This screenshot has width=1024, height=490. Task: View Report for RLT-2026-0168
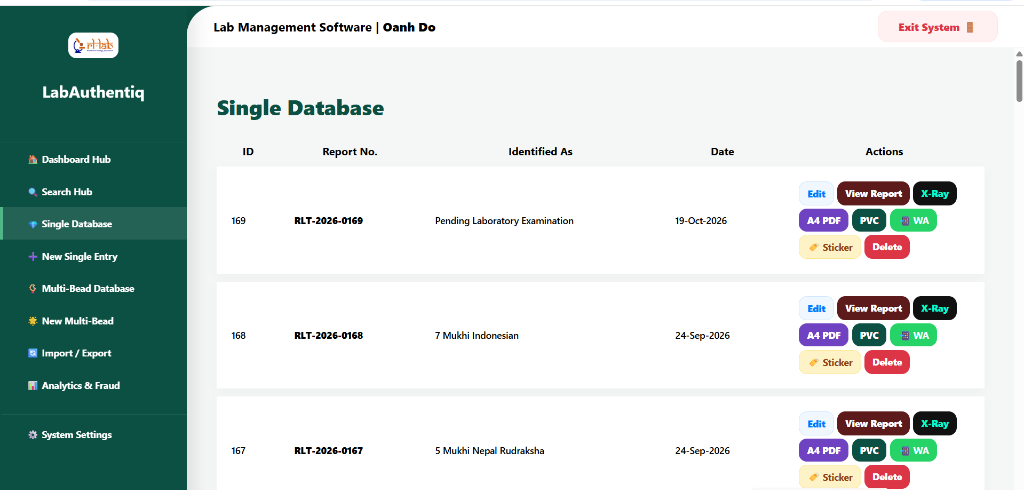click(x=873, y=308)
